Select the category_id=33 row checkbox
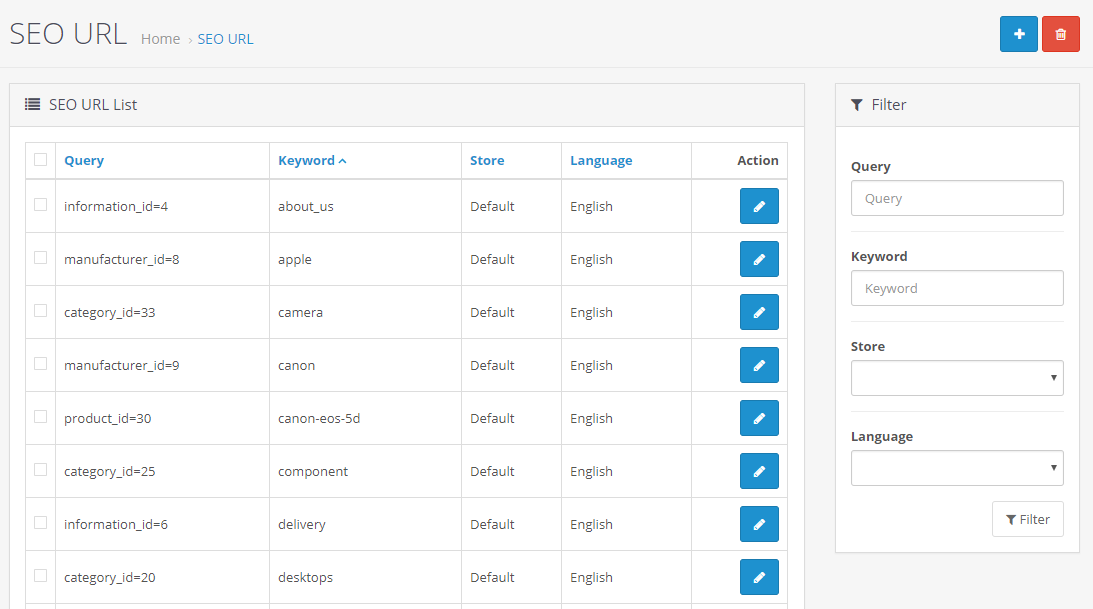 [40, 311]
